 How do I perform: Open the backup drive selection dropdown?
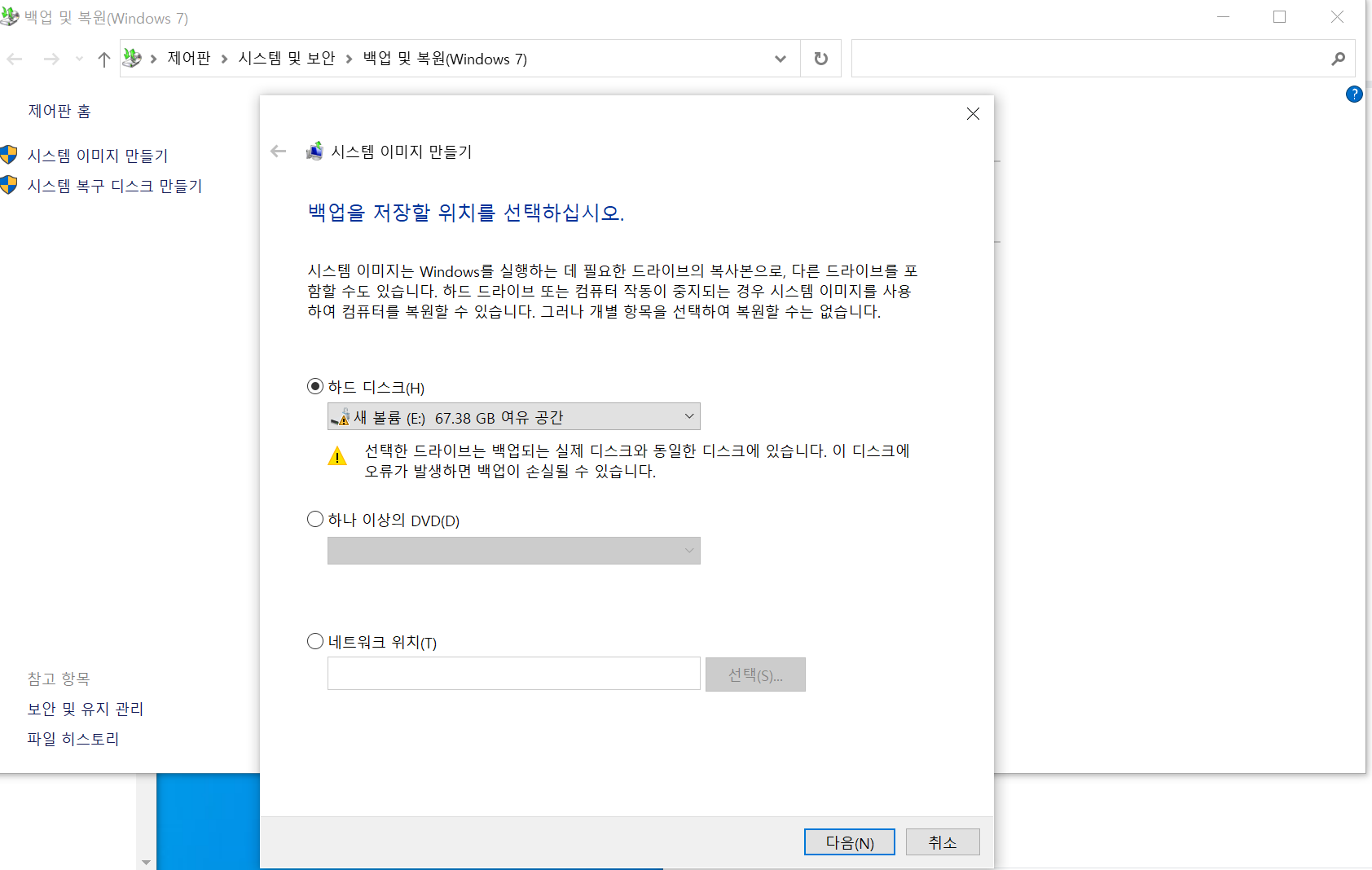pos(688,416)
